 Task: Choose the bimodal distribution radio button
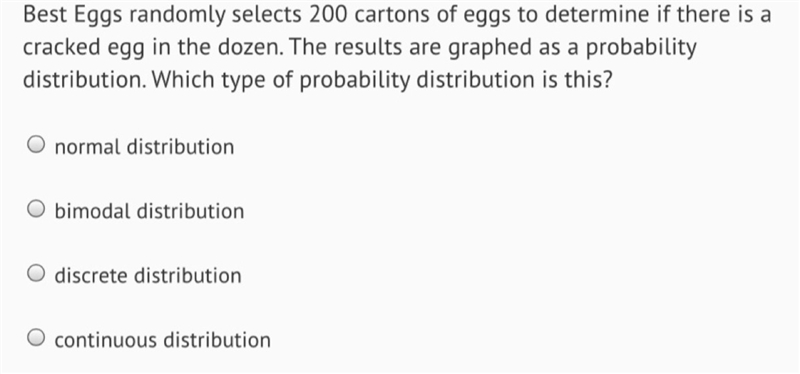click(35, 209)
